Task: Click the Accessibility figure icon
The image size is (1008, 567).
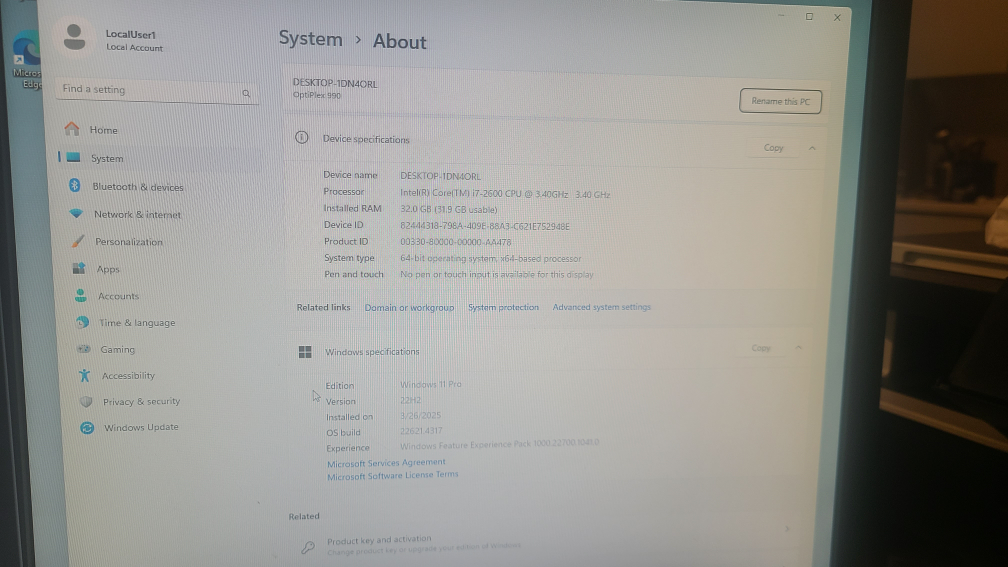Action: [84, 375]
